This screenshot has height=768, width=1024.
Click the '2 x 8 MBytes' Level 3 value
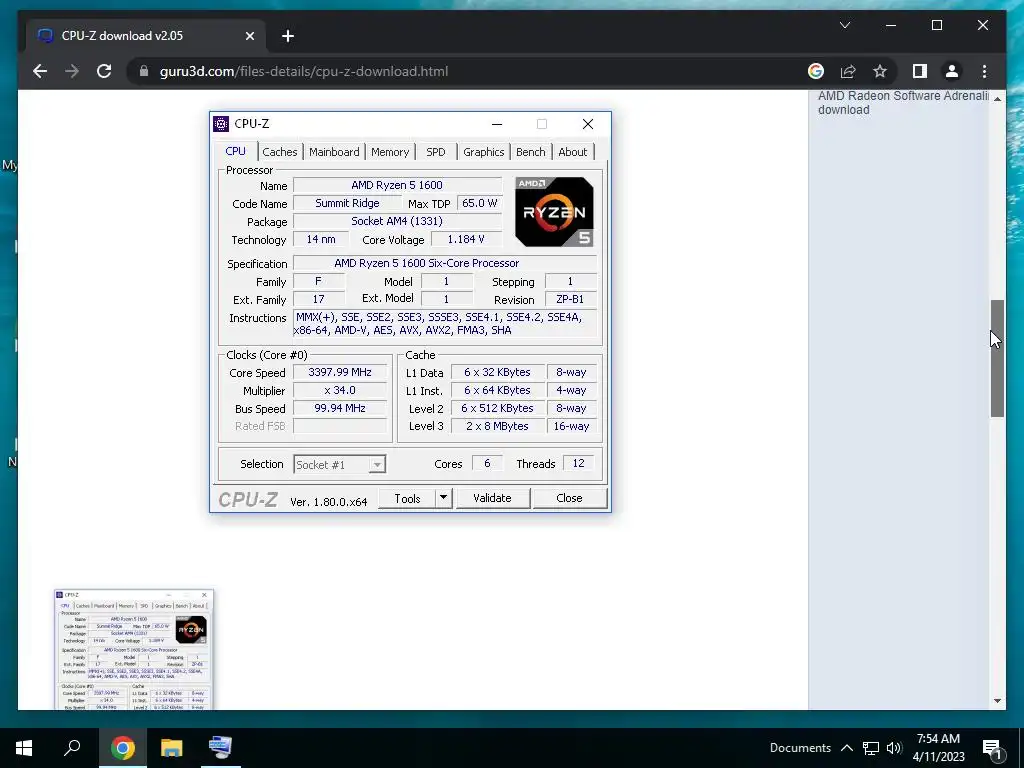click(x=497, y=426)
